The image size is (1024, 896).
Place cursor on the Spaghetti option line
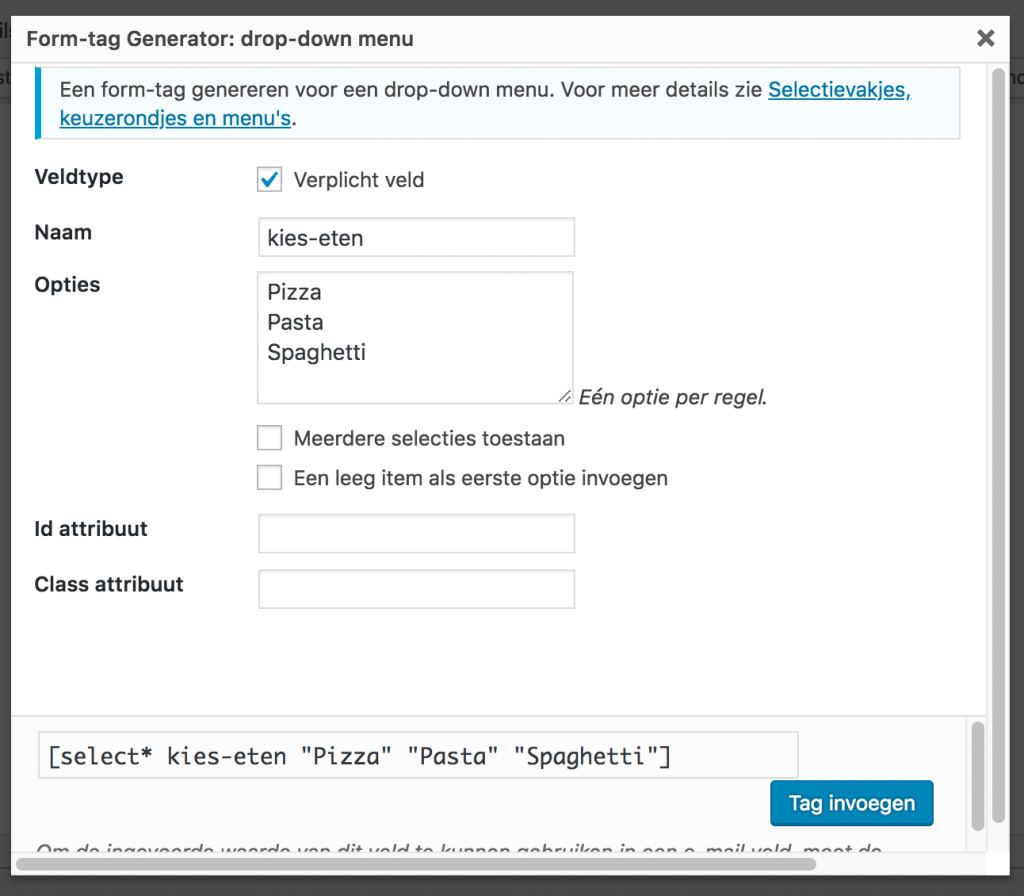[x=317, y=353]
